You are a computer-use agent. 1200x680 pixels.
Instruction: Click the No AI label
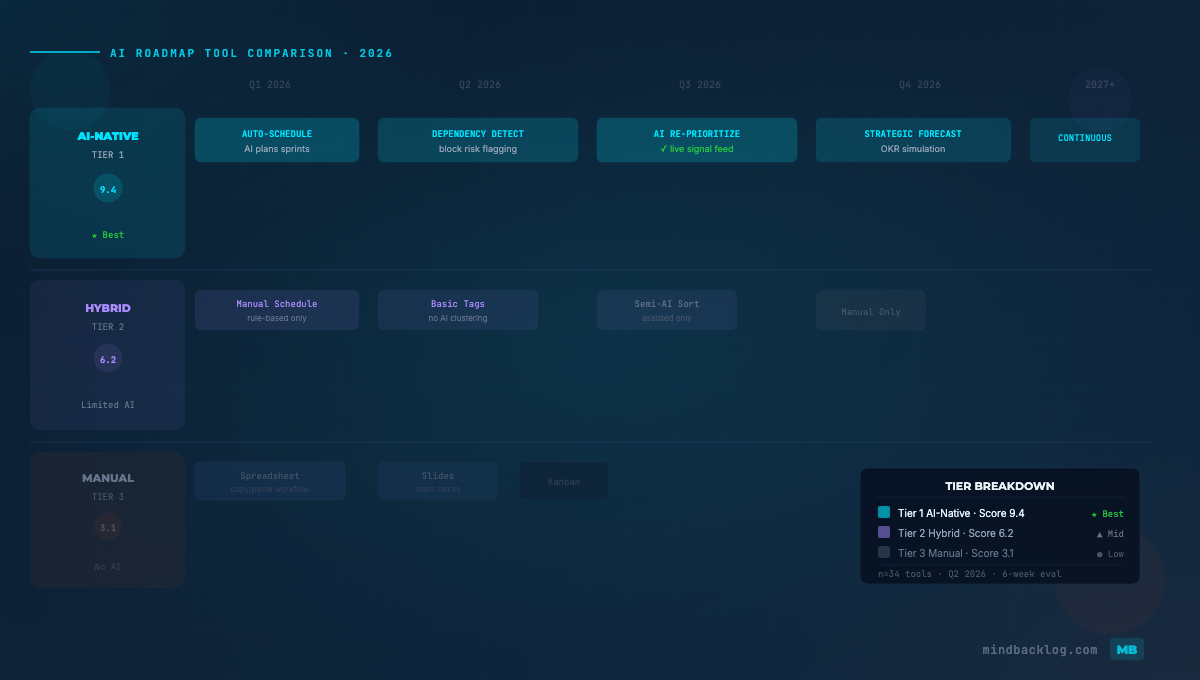point(108,567)
